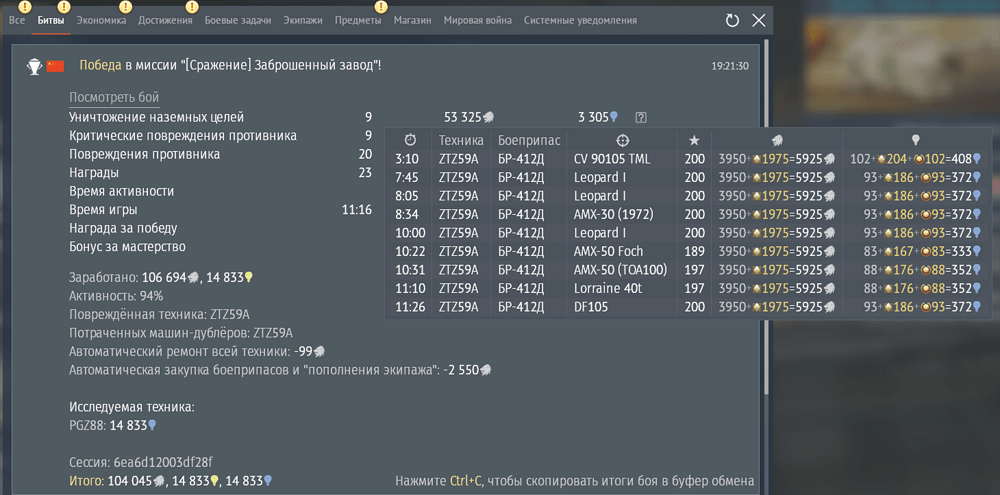
Task: Click the PGZ88 research entry
Action: [112, 425]
